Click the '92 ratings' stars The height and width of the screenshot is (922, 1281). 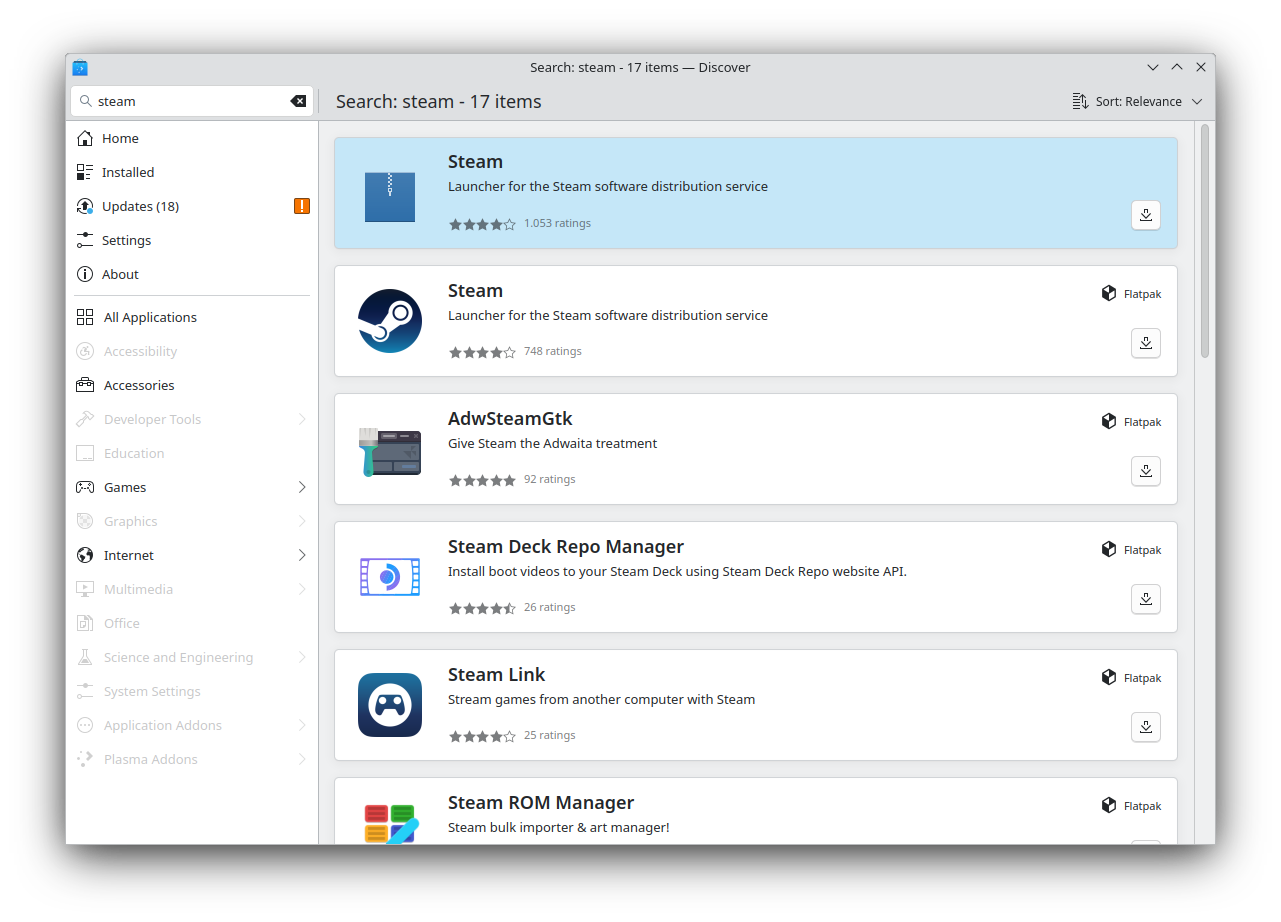point(482,480)
